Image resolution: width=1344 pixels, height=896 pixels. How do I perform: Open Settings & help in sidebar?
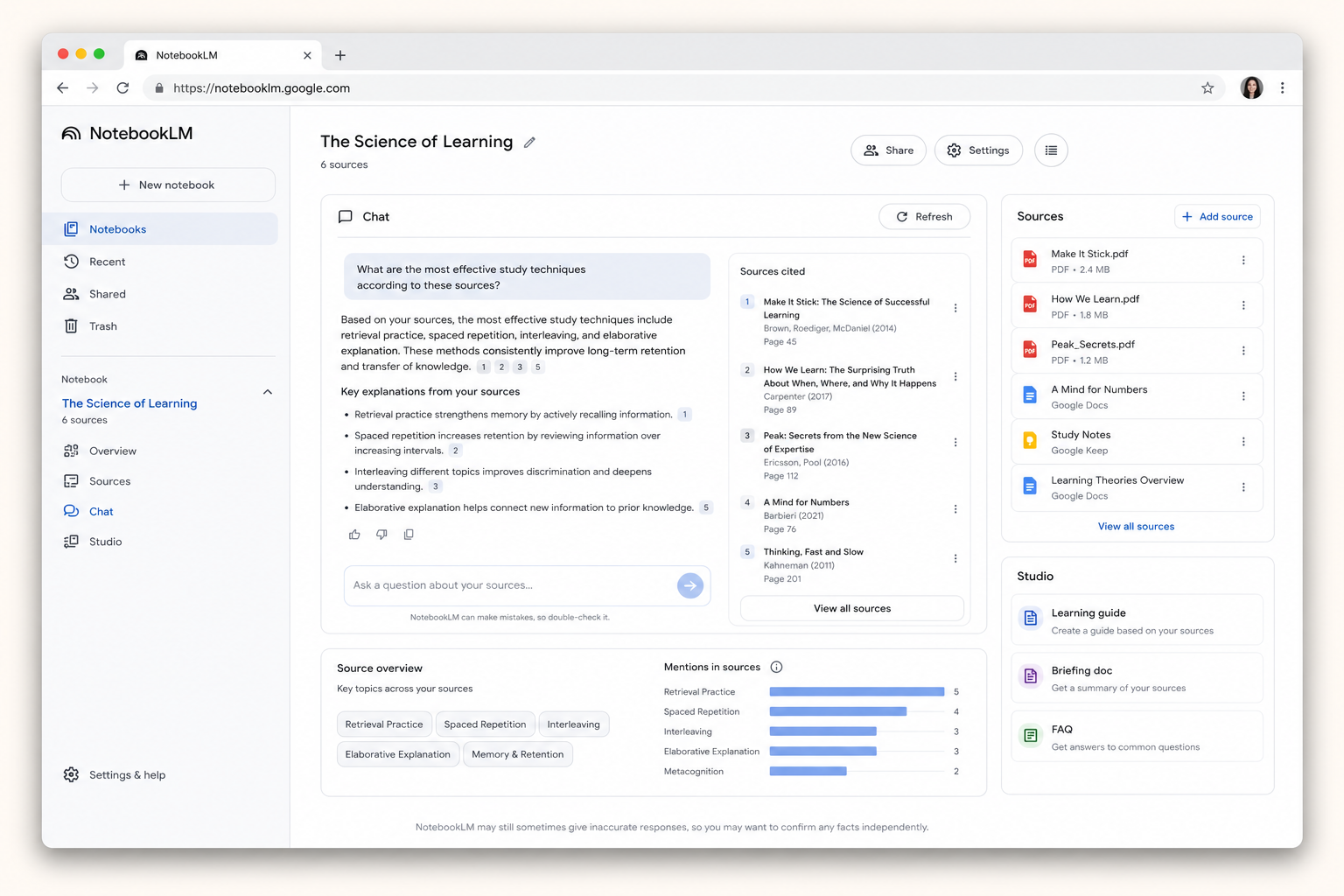coord(114,775)
